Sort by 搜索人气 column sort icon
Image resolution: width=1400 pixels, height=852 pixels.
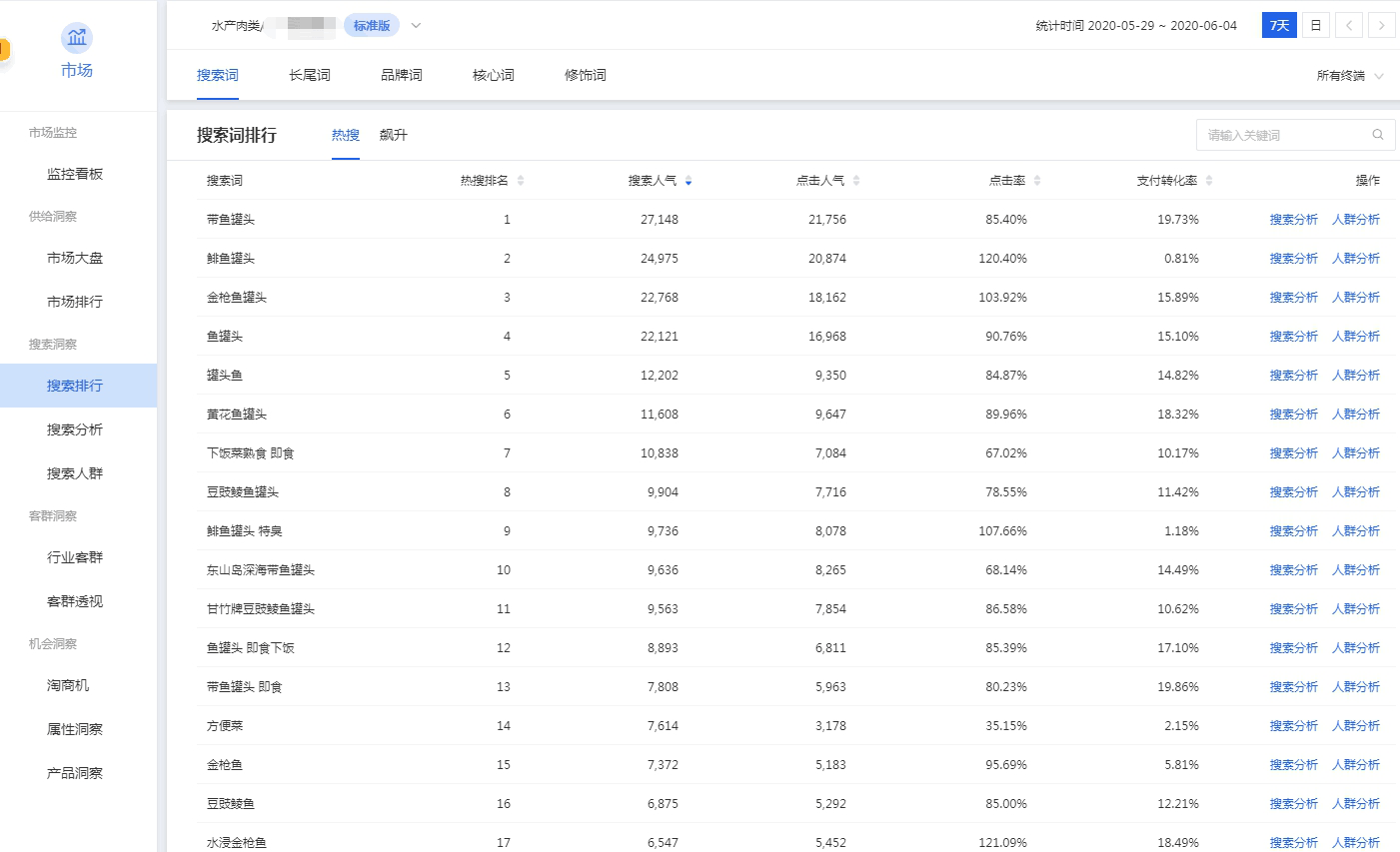pos(689,181)
